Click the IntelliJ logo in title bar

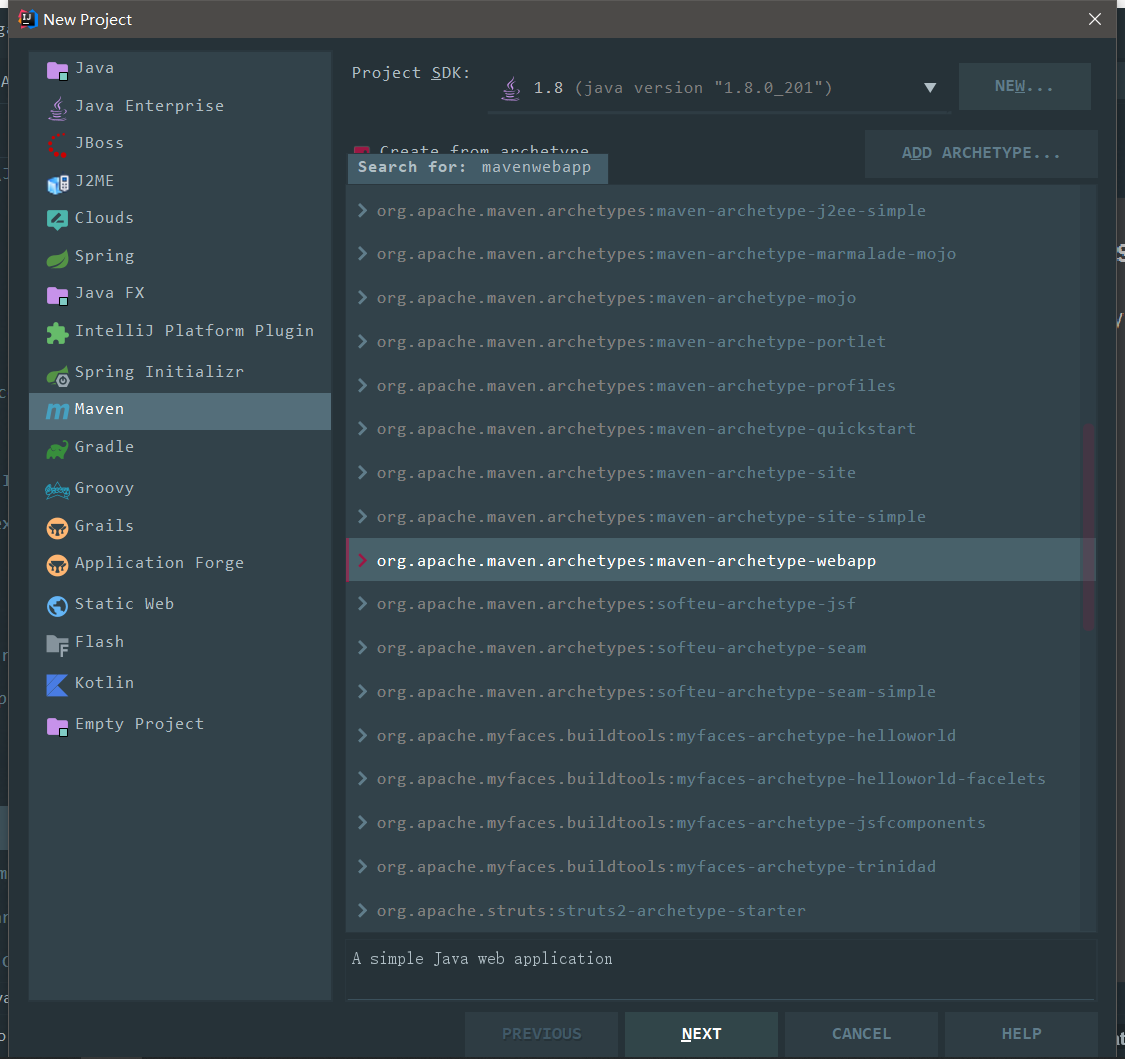click(27, 19)
